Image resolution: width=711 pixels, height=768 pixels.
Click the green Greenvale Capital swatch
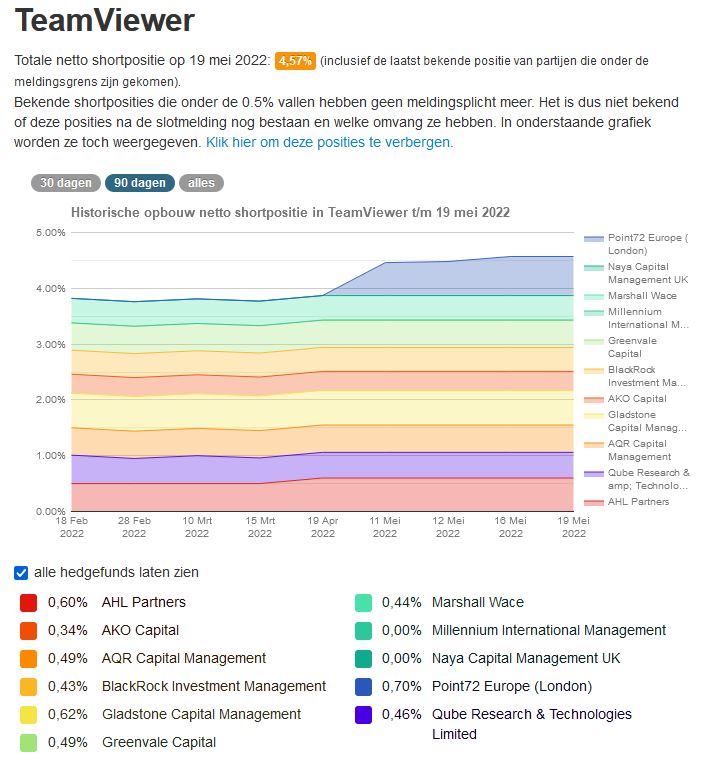pos(28,743)
